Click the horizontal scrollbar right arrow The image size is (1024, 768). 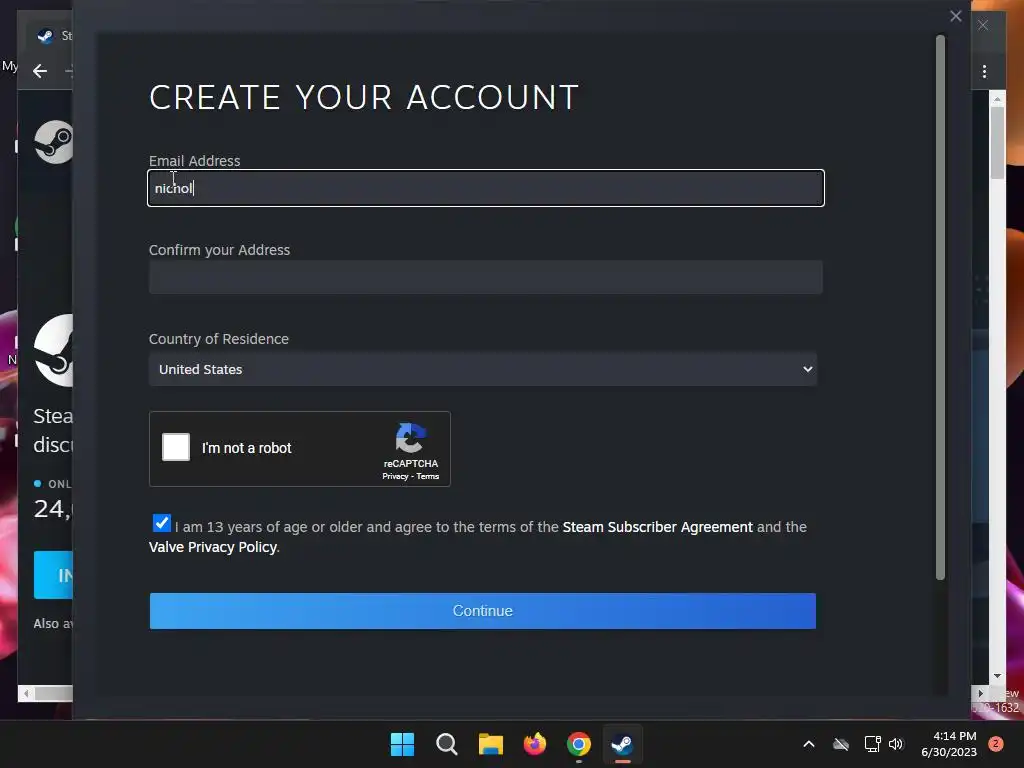point(980,694)
